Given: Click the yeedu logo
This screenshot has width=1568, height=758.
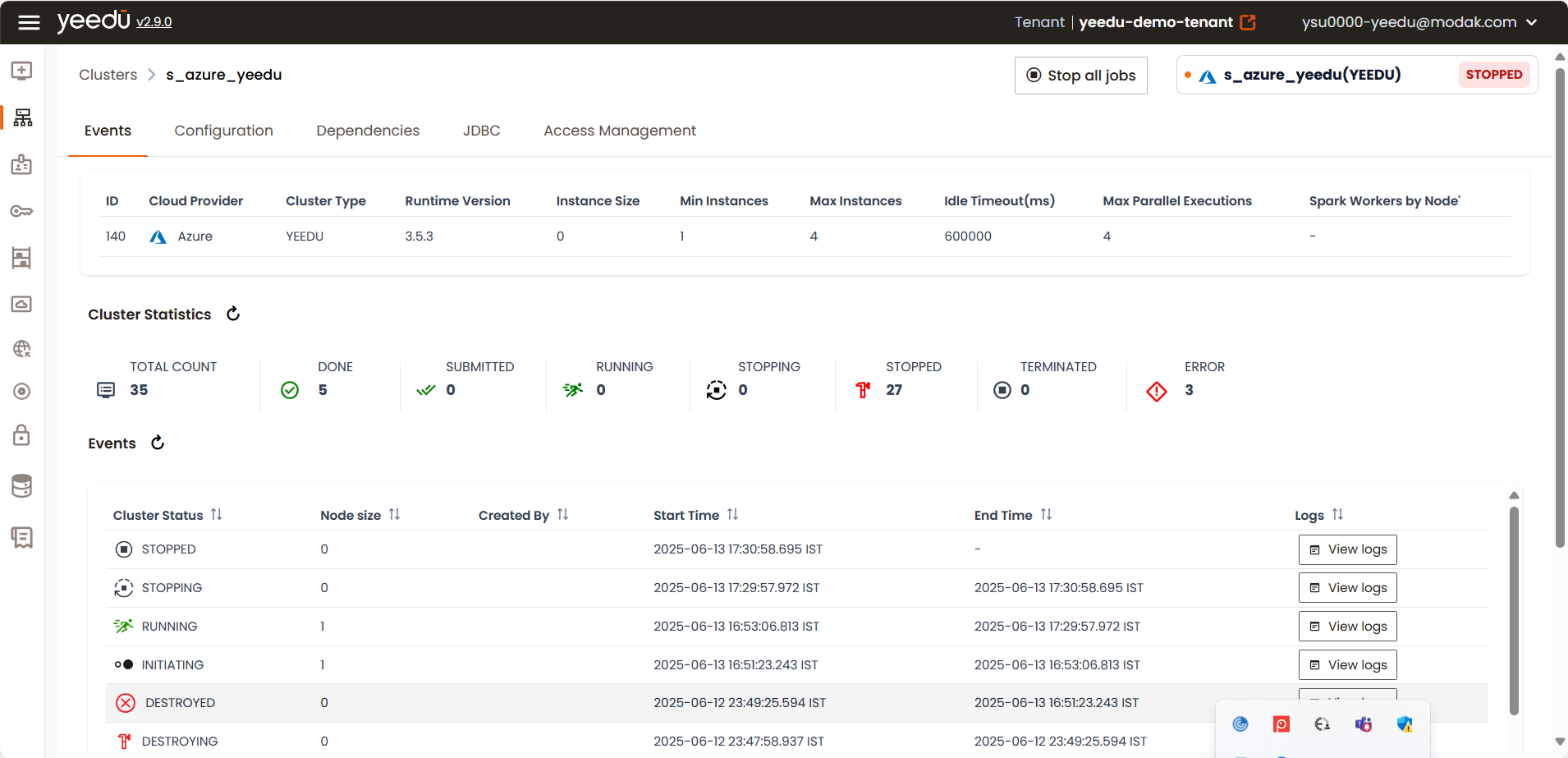Looking at the screenshot, I should [94, 21].
